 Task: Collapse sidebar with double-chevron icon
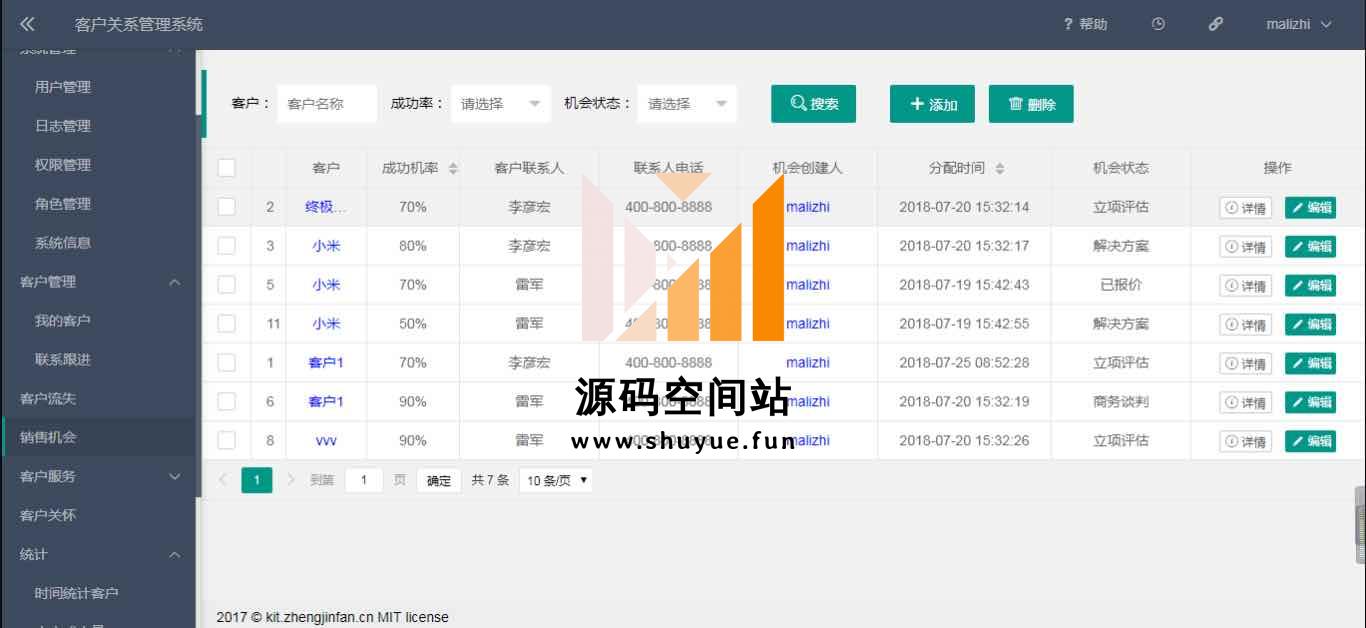click(27, 24)
